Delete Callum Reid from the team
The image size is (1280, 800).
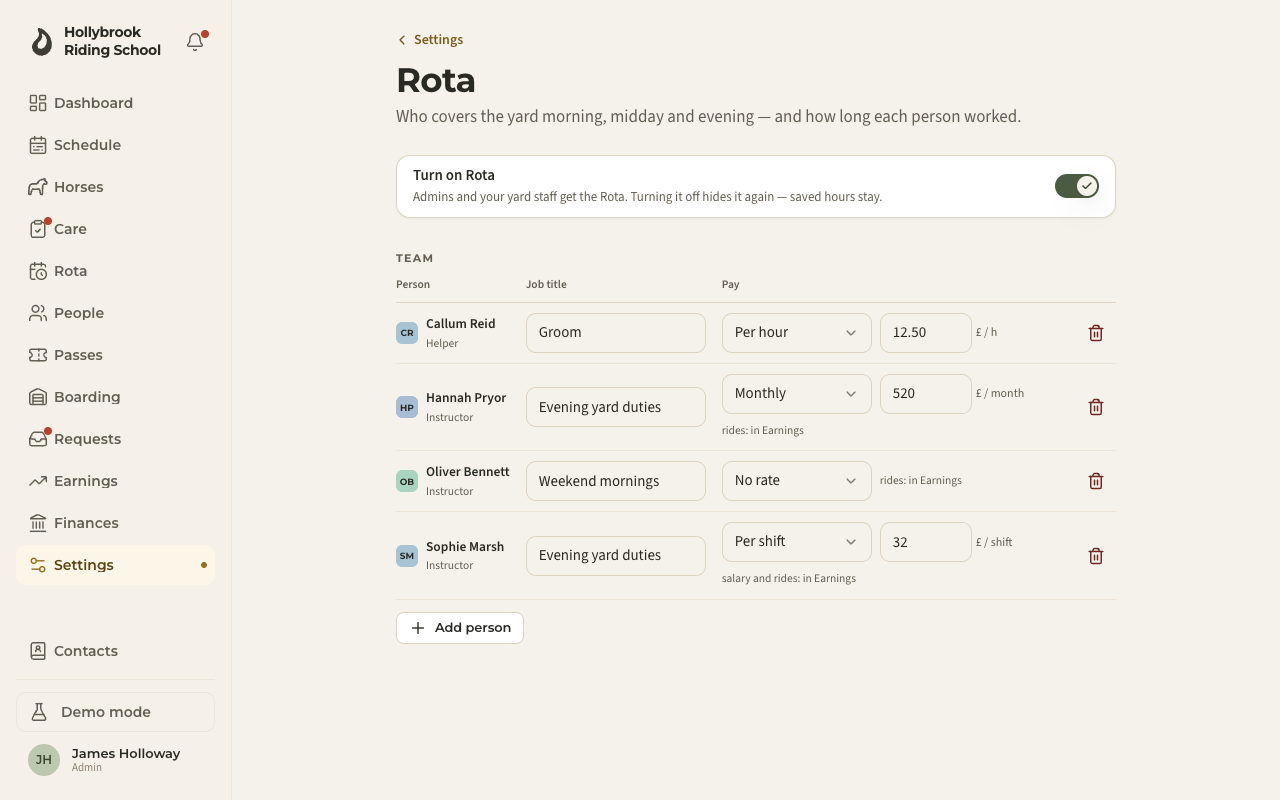(x=1096, y=333)
